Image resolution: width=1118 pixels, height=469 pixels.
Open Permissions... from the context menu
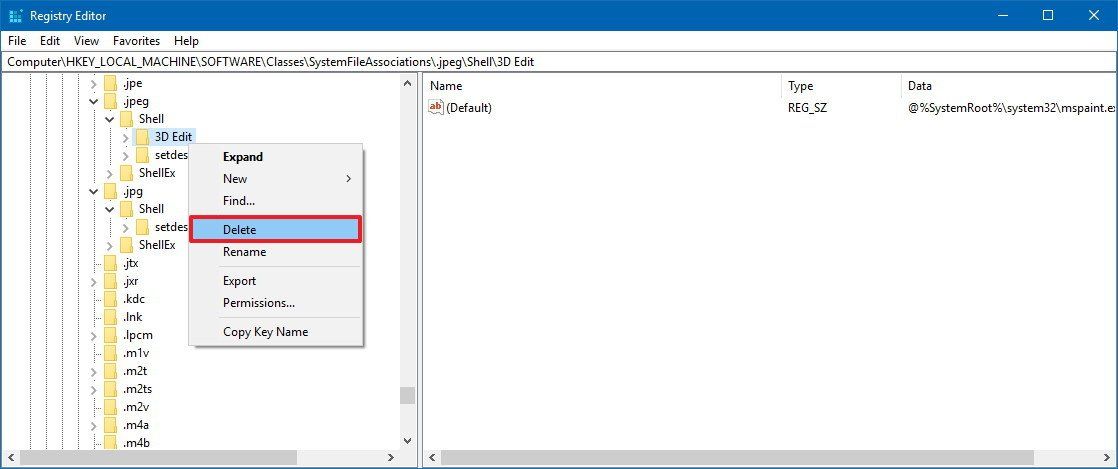point(276,303)
